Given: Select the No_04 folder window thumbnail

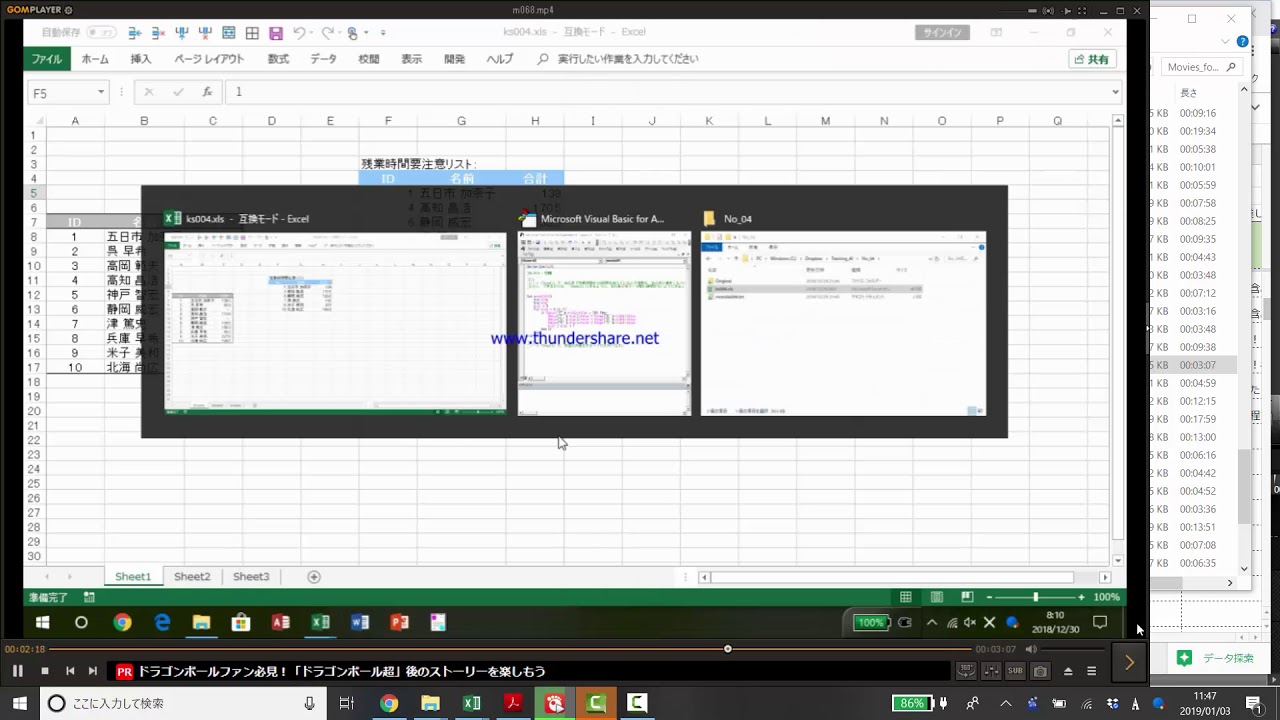Looking at the screenshot, I should click(x=843, y=323).
